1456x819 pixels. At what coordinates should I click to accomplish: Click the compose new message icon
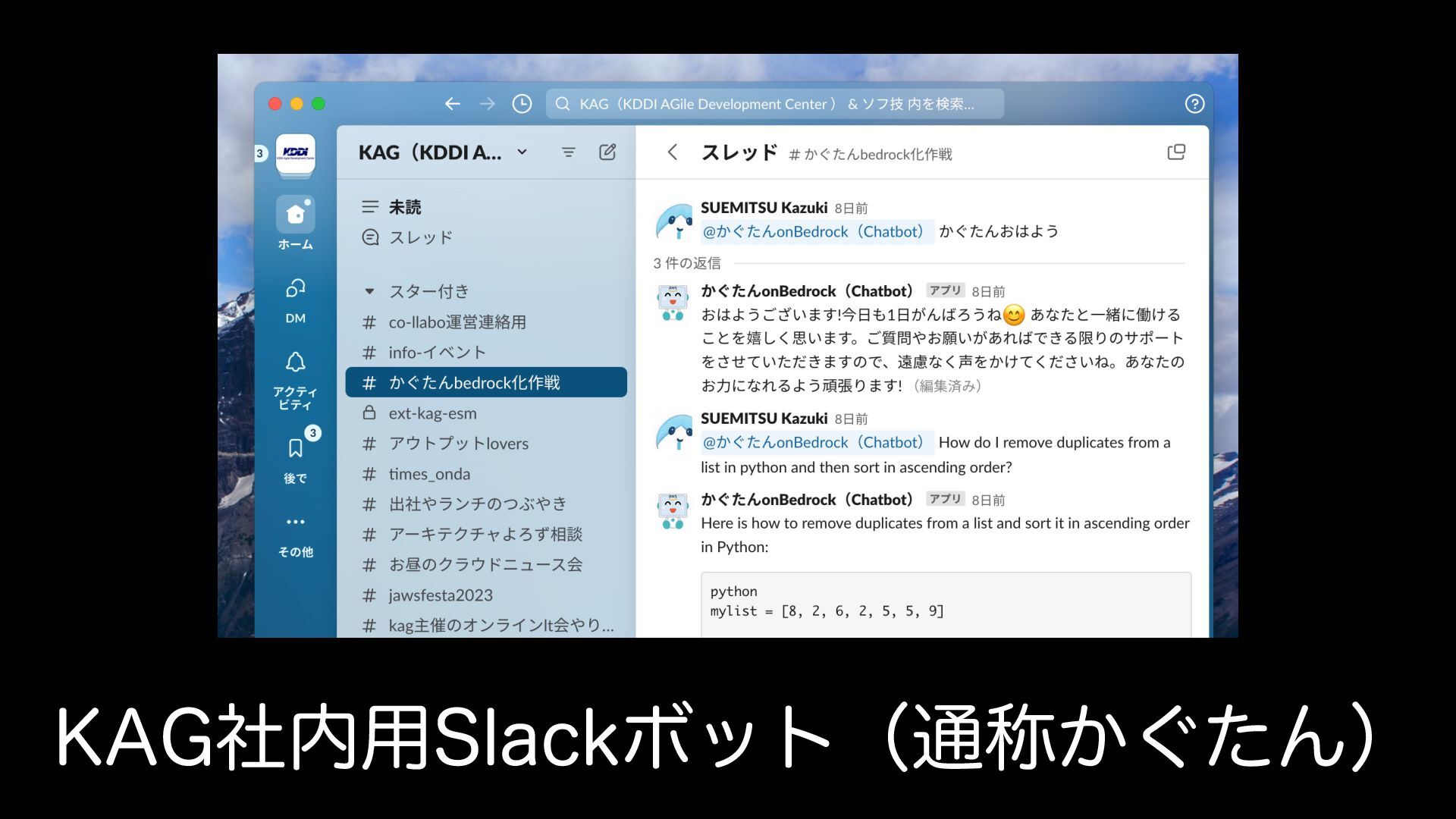607,152
